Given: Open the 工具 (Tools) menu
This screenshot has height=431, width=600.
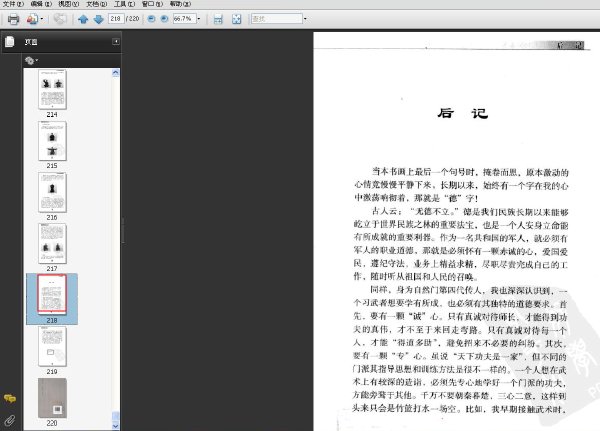Looking at the screenshot, I should [x=124, y=4].
